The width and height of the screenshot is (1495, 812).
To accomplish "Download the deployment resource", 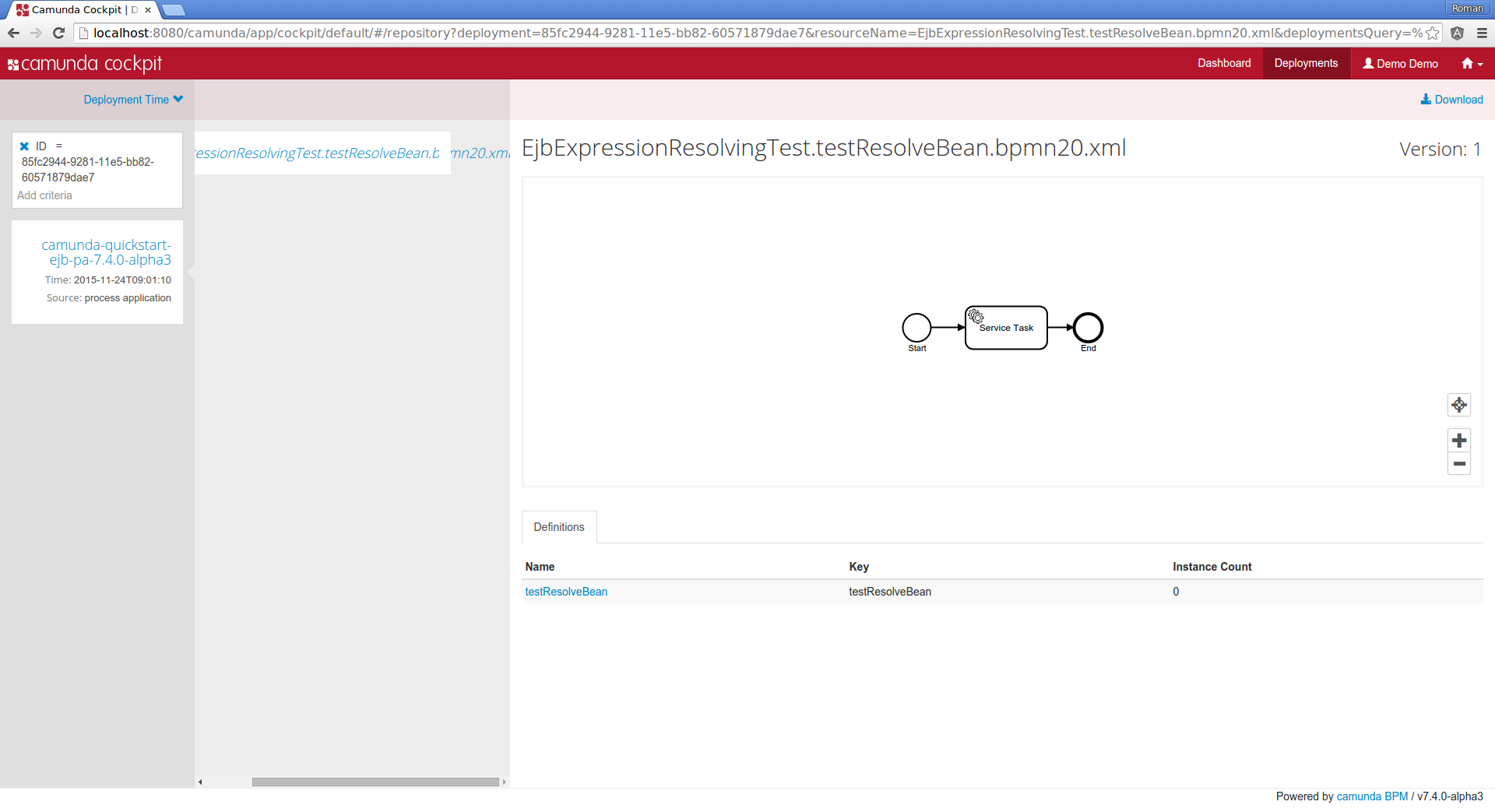I will point(1451,100).
